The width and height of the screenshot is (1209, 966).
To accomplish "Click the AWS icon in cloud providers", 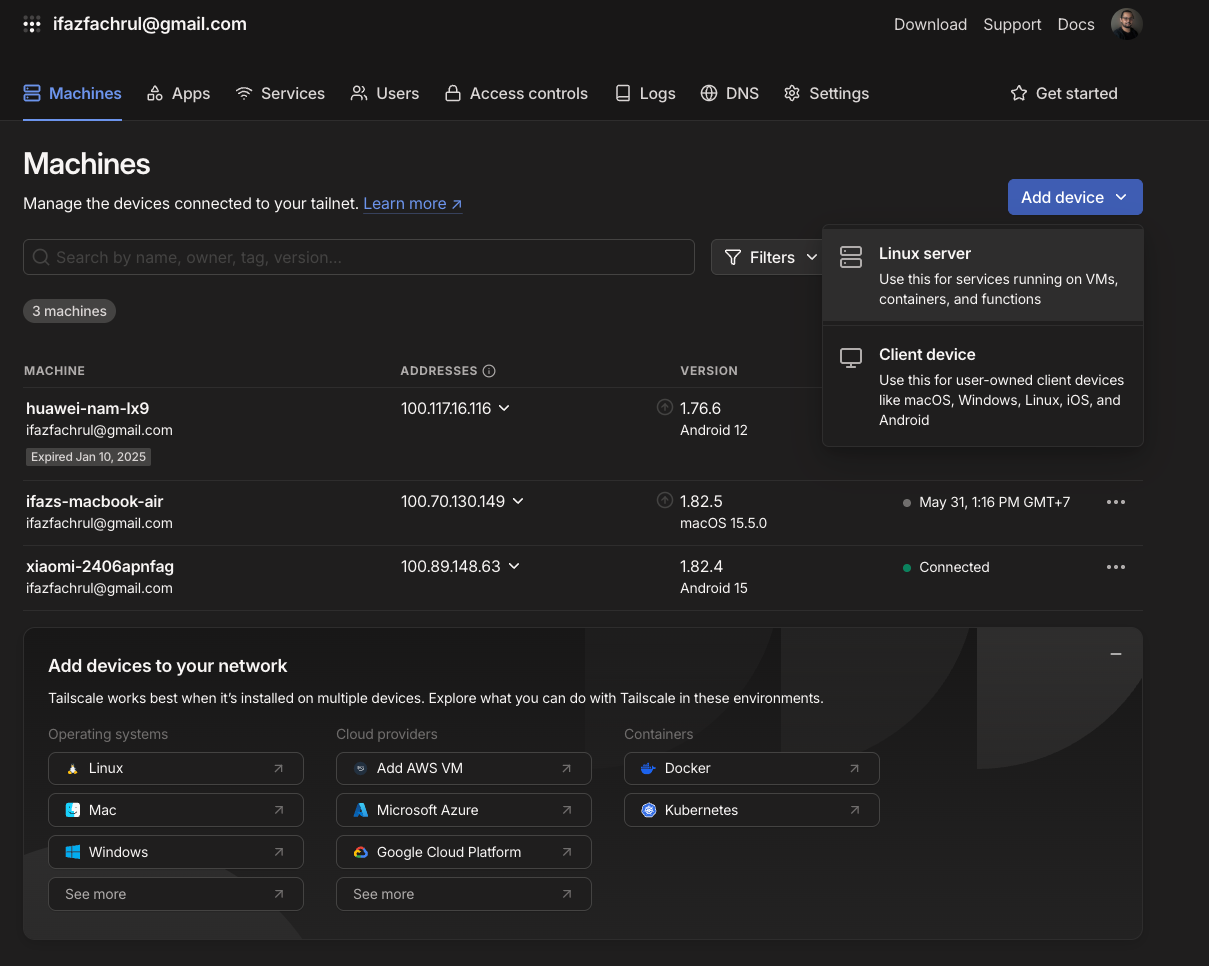I will point(360,768).
